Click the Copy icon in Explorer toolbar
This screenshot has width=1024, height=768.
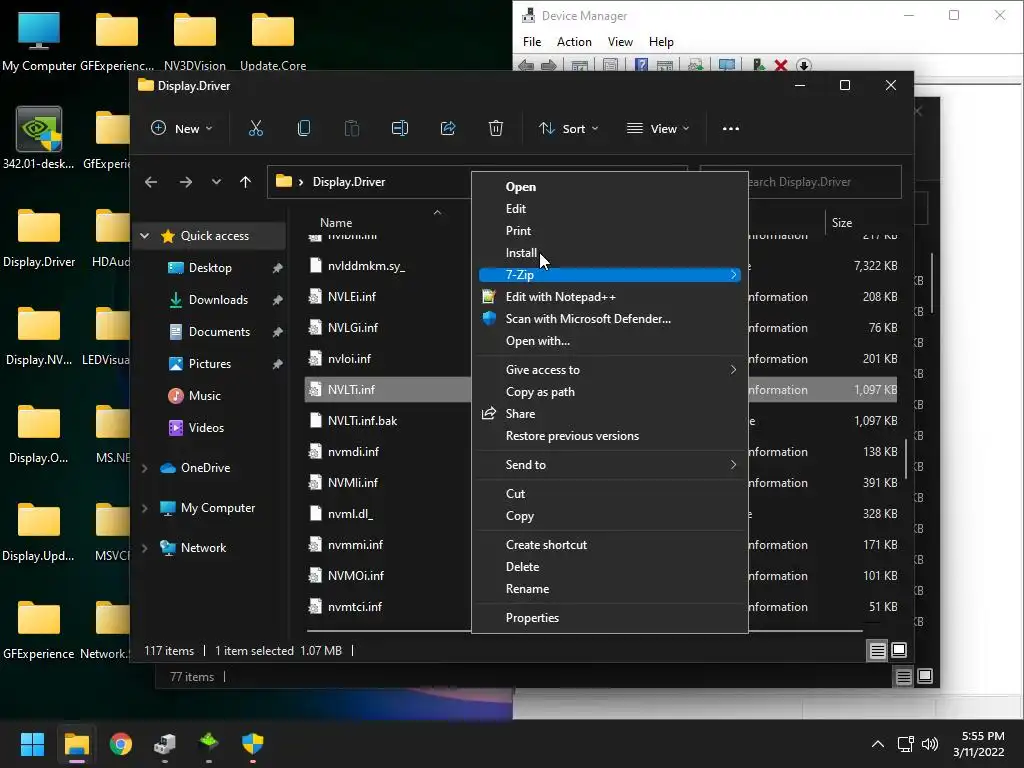pyautogui.click(x=304, y=129)
